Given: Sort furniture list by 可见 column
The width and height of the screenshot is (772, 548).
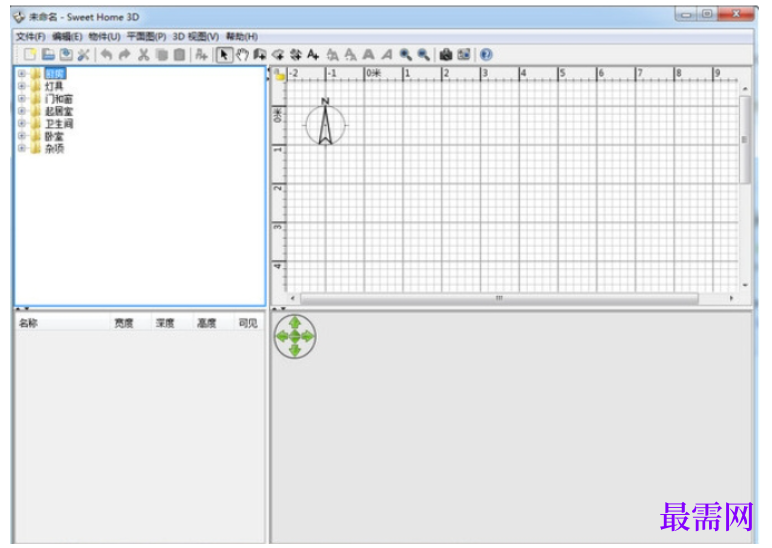Looking at the screenshot, I should [248, 323].
